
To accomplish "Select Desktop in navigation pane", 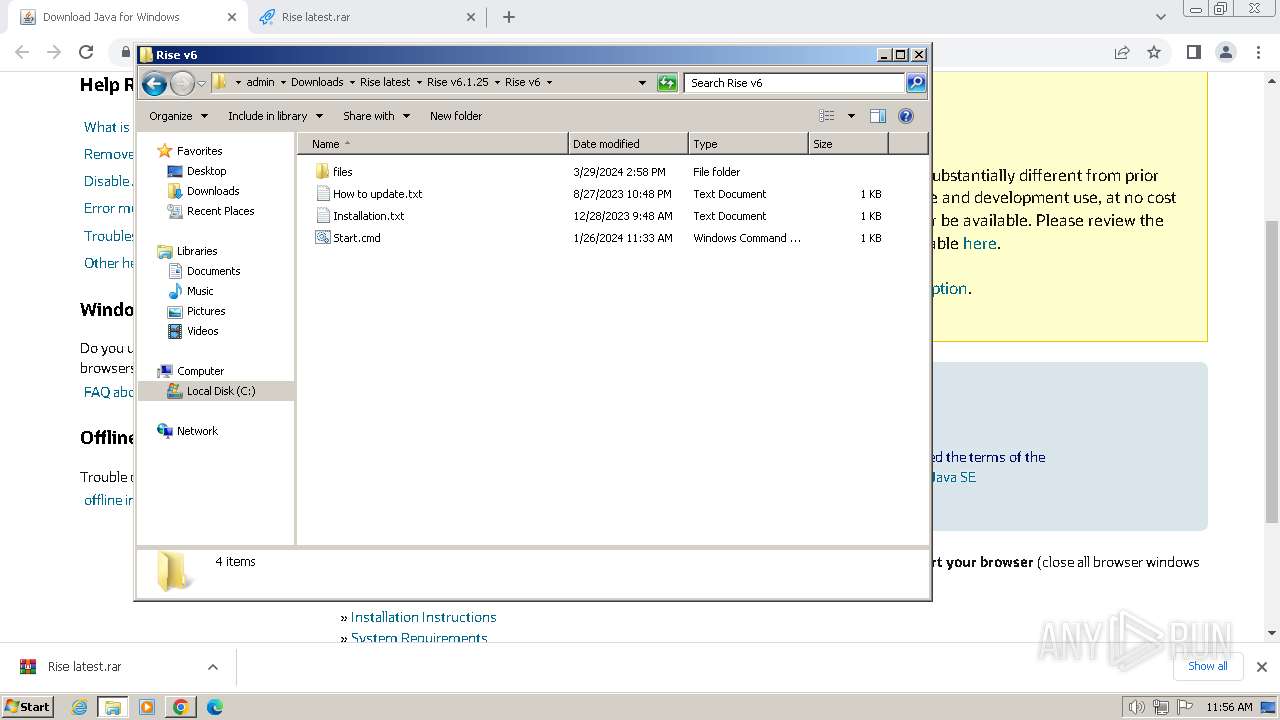I will pos(206,171).
